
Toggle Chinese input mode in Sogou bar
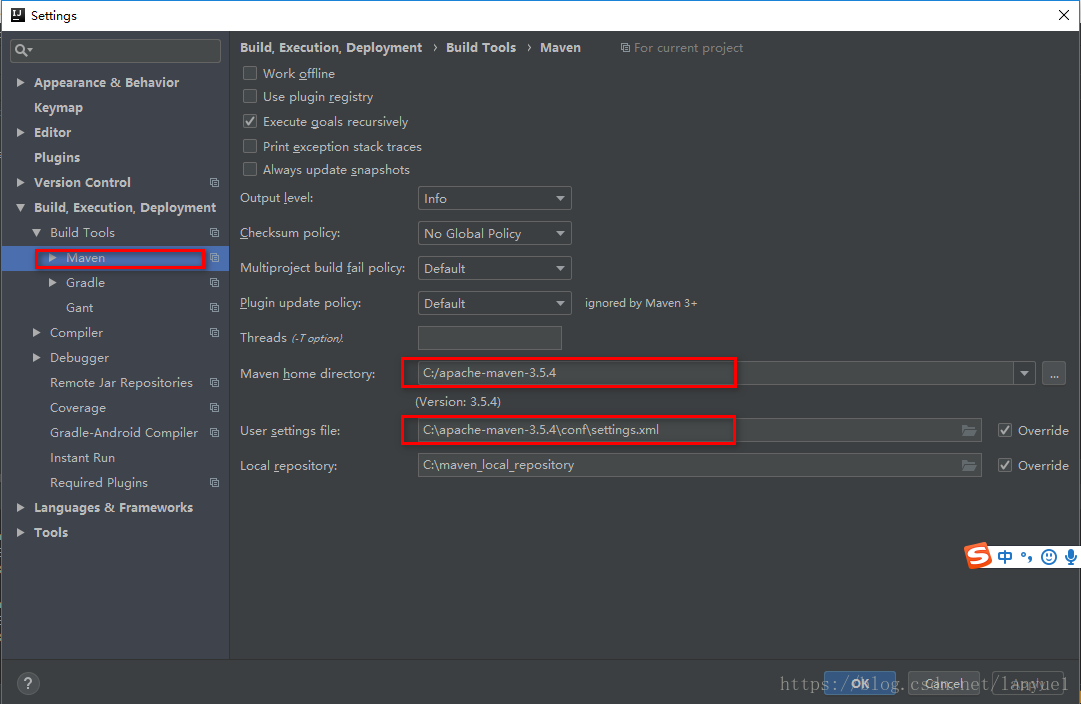(x=1005, y=556)
